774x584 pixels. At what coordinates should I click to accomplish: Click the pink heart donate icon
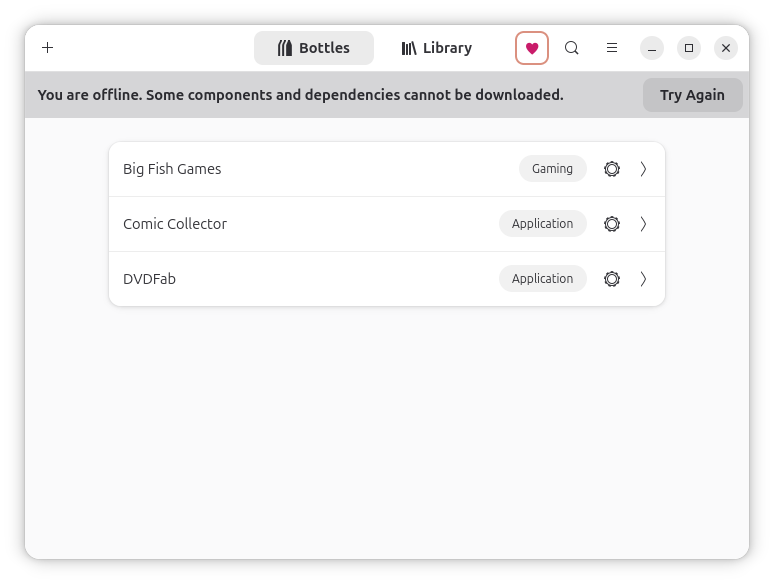[532, 48]
